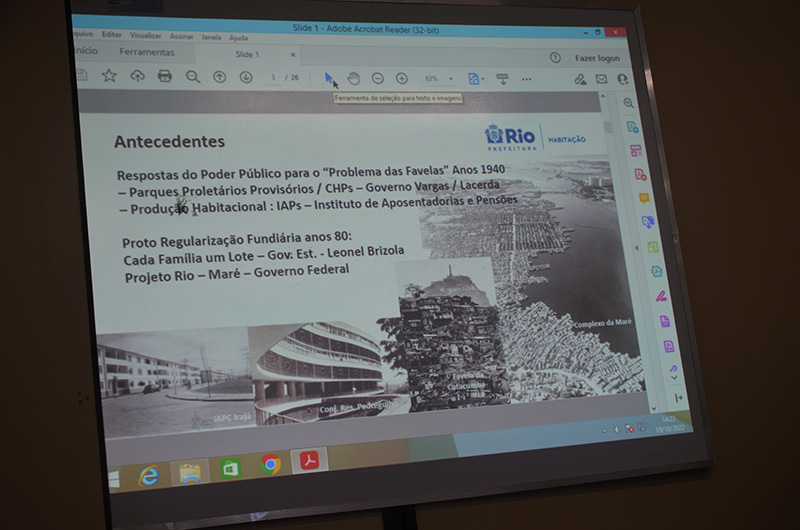Viewport: 800px width, 530px height.
Task: Open the Editar menu
Action: pyautogui.click(x=111, y=35)
